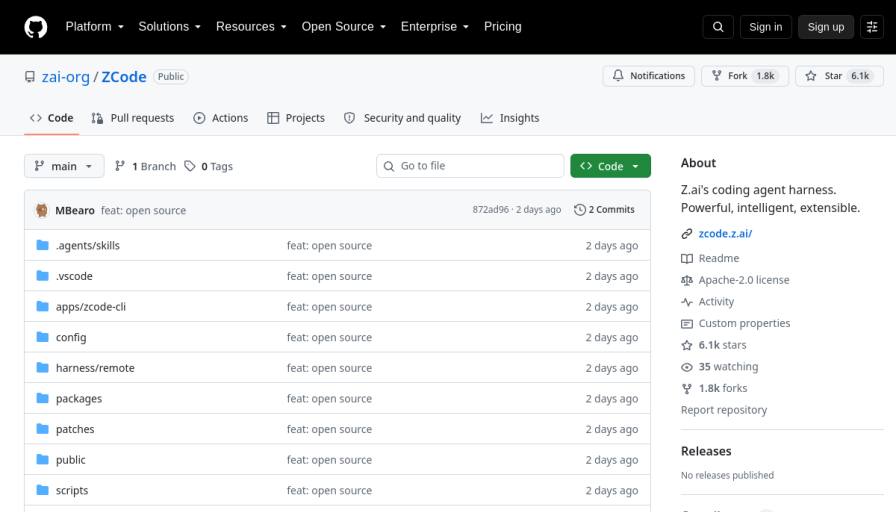Image resolution: width=896 pixels, height=512 pixels.
Task: Expand the Resources menu
Action: [251, 26]
